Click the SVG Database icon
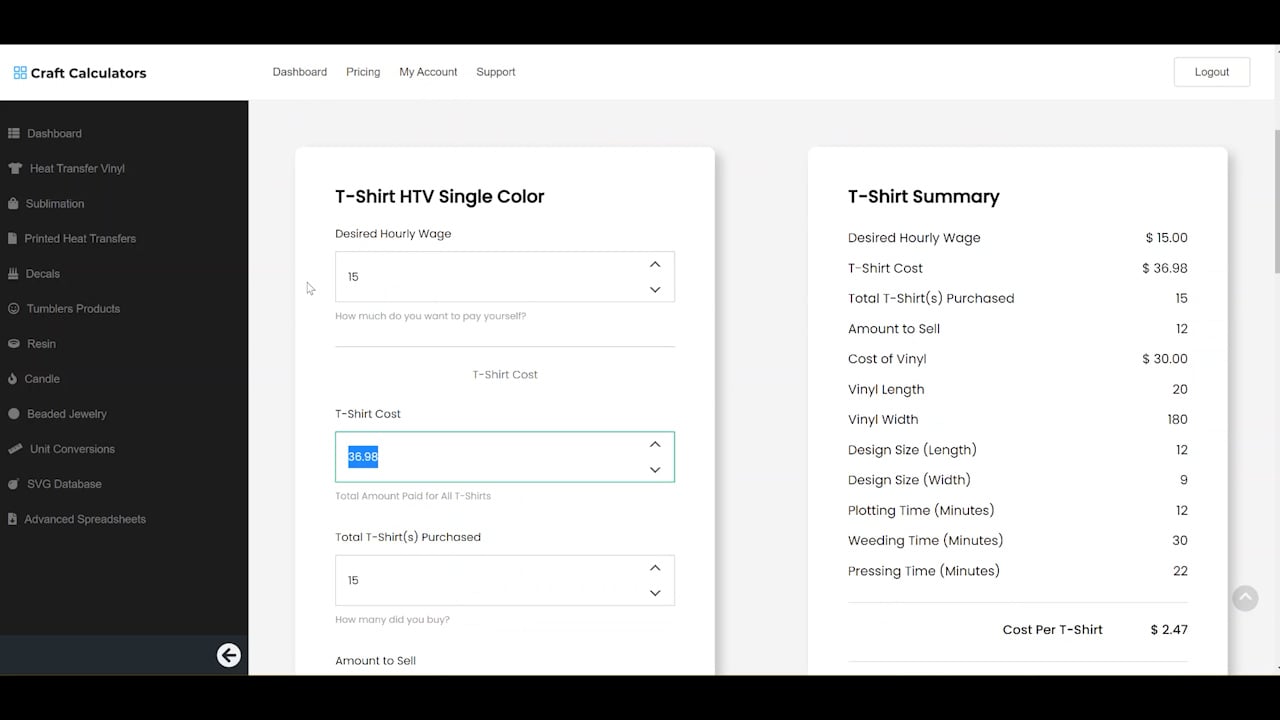The image size is (1280, 720). 14,484
